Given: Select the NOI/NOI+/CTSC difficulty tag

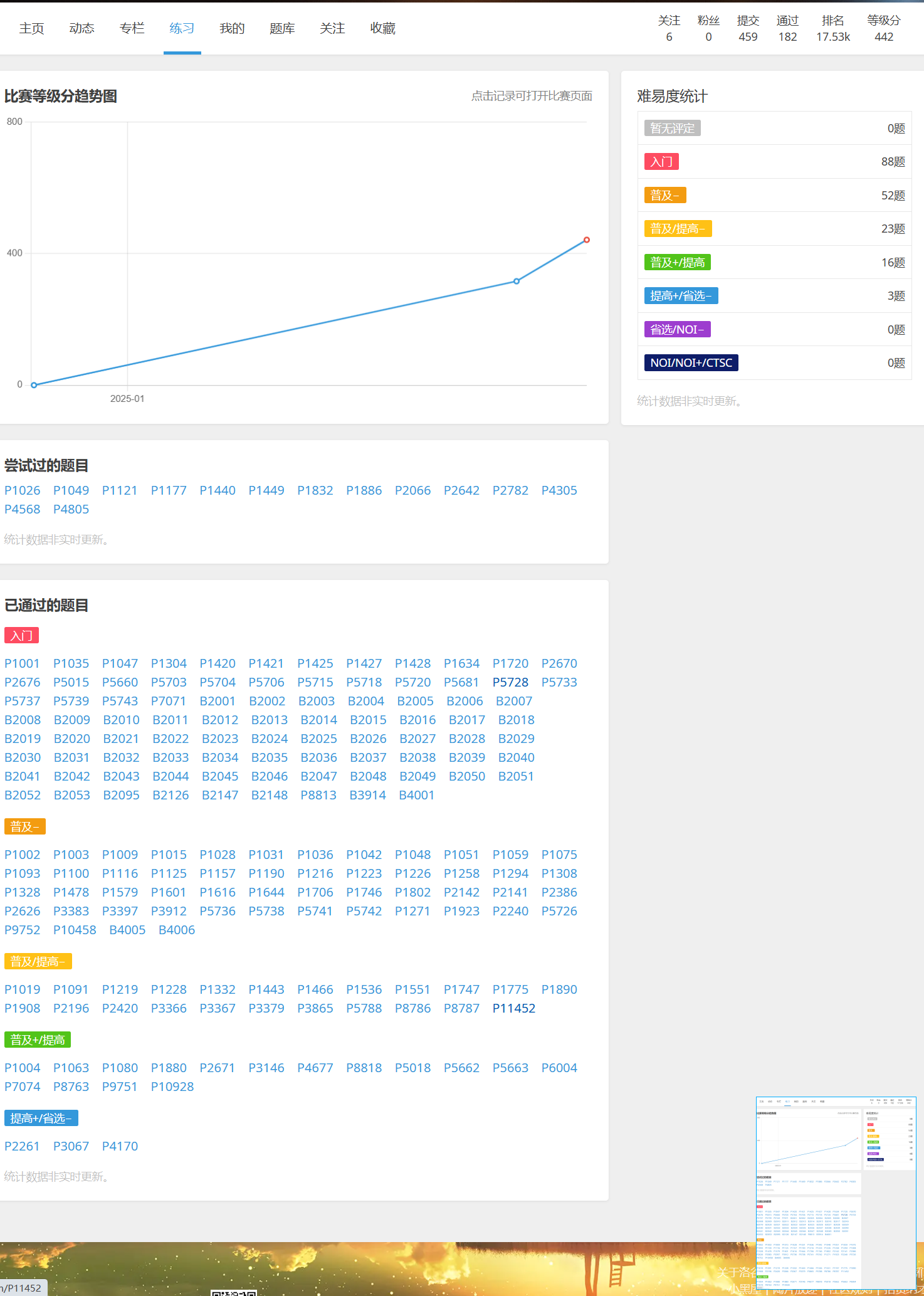Looking at the screenshot, I should 691,363.
